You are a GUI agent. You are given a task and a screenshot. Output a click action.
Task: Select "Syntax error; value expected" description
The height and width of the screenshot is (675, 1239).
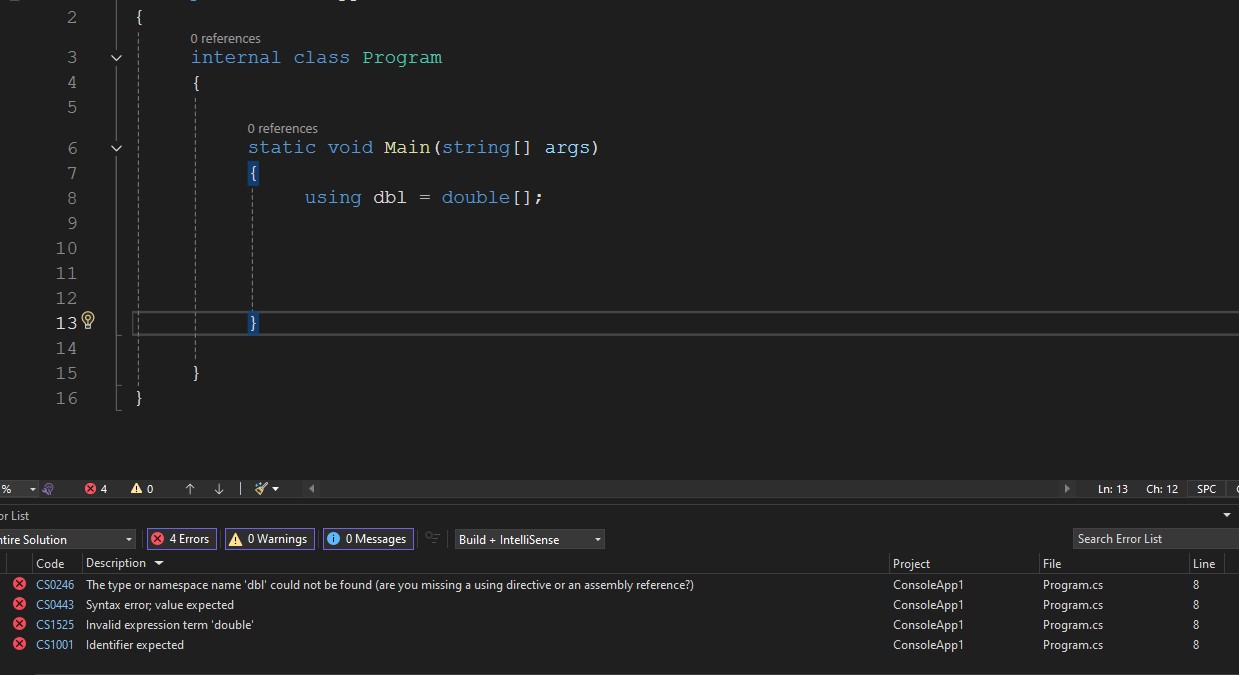pyautogui.click(x=160, y=604)
